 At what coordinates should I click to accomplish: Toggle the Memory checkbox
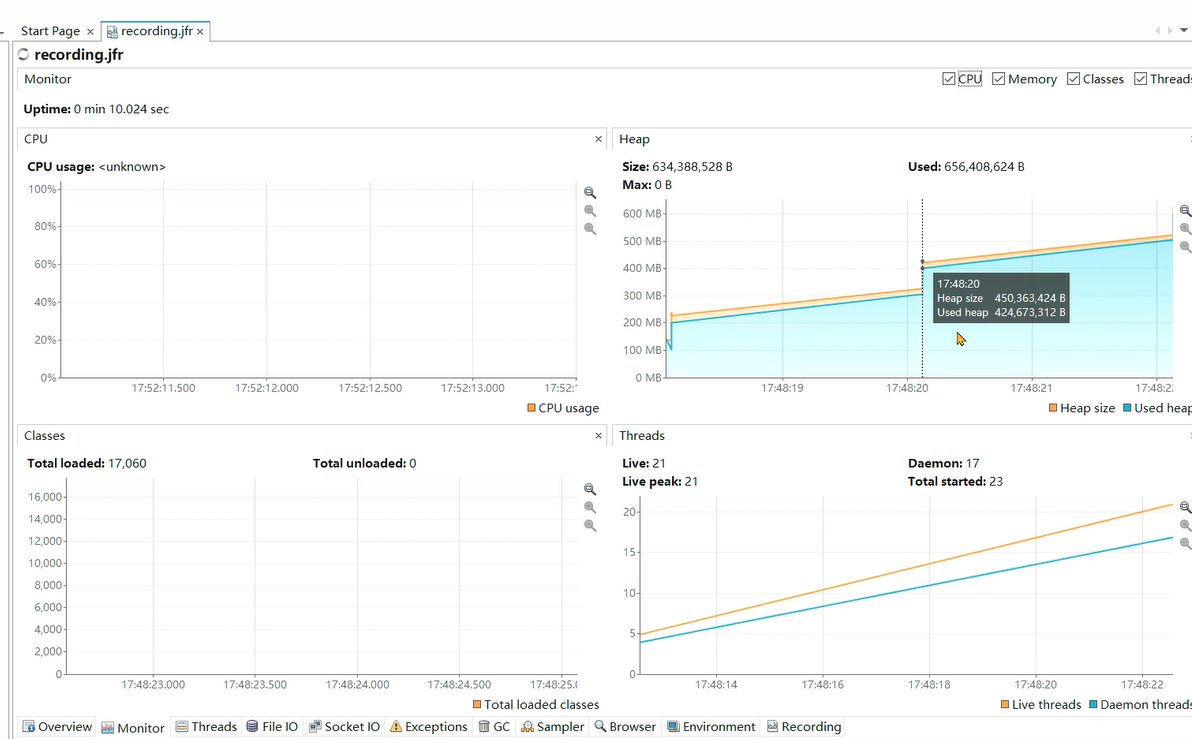[x=999, y=79]
